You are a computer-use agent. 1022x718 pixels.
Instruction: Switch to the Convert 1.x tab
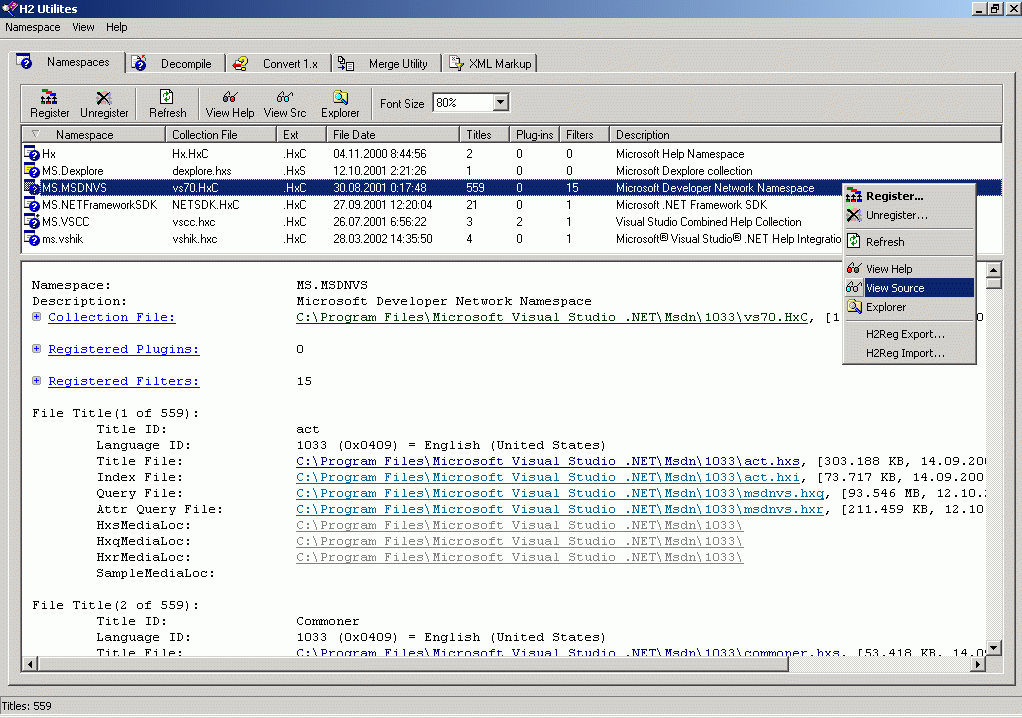(279, 64)
